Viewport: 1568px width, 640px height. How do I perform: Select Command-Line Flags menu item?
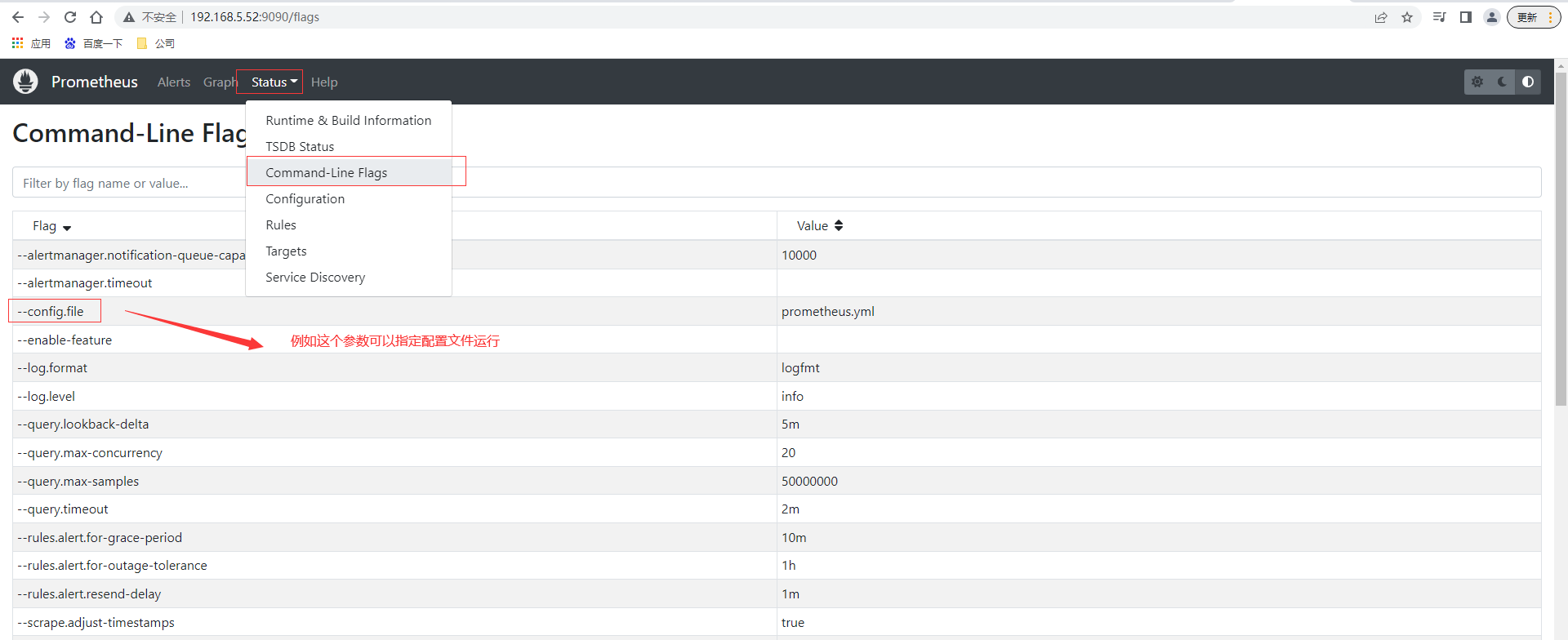349,172
